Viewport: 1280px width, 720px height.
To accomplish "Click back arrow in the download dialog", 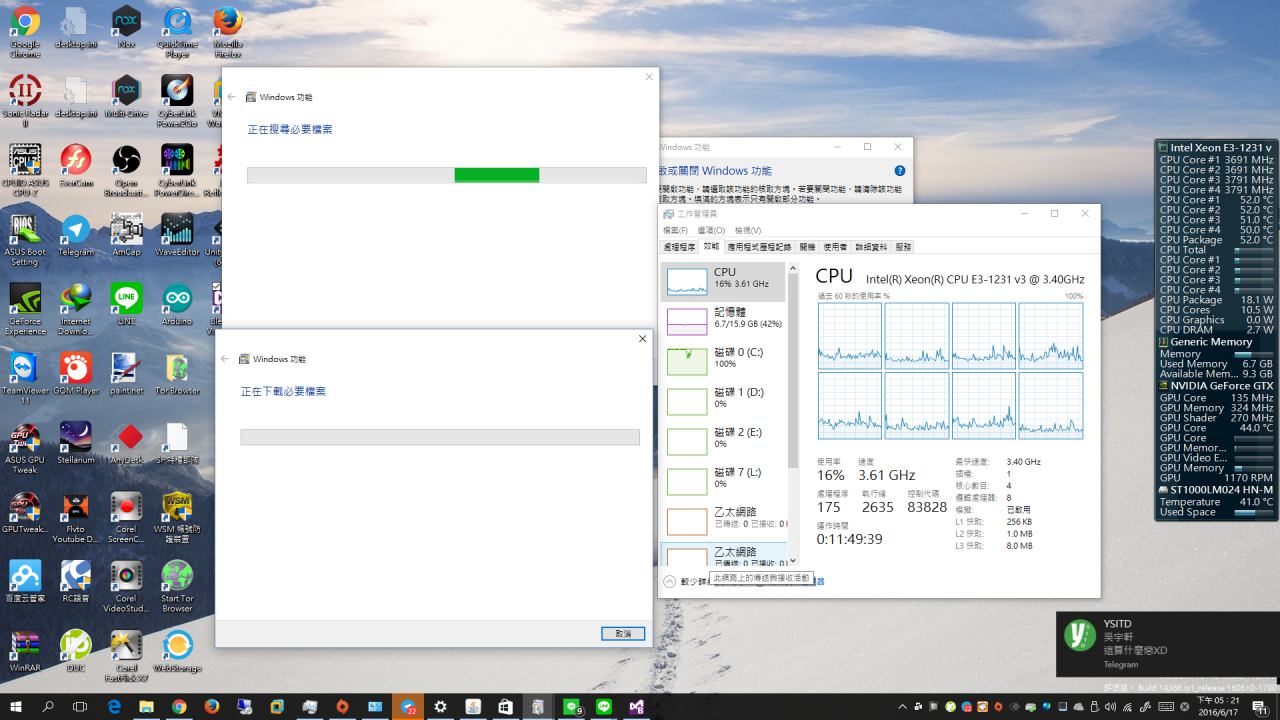I will (x=225, y=359).
